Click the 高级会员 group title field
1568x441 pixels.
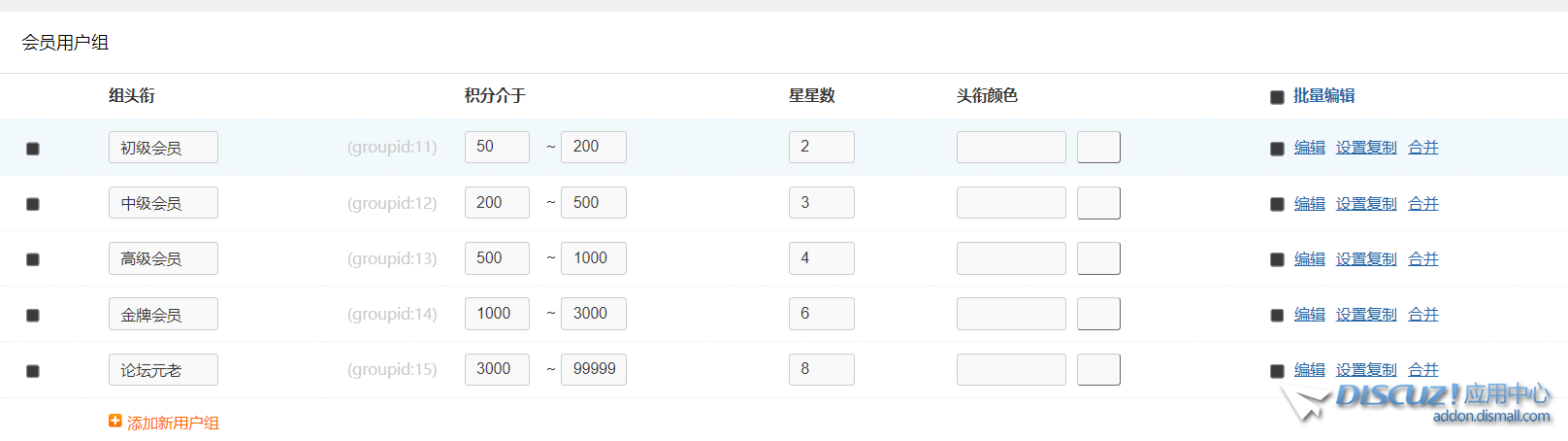pyautogui.click(x=163, y=258)
